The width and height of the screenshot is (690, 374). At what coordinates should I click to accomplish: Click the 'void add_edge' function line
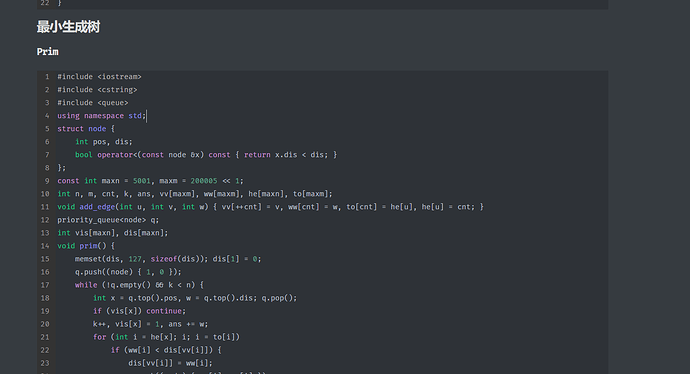point(271,207)
